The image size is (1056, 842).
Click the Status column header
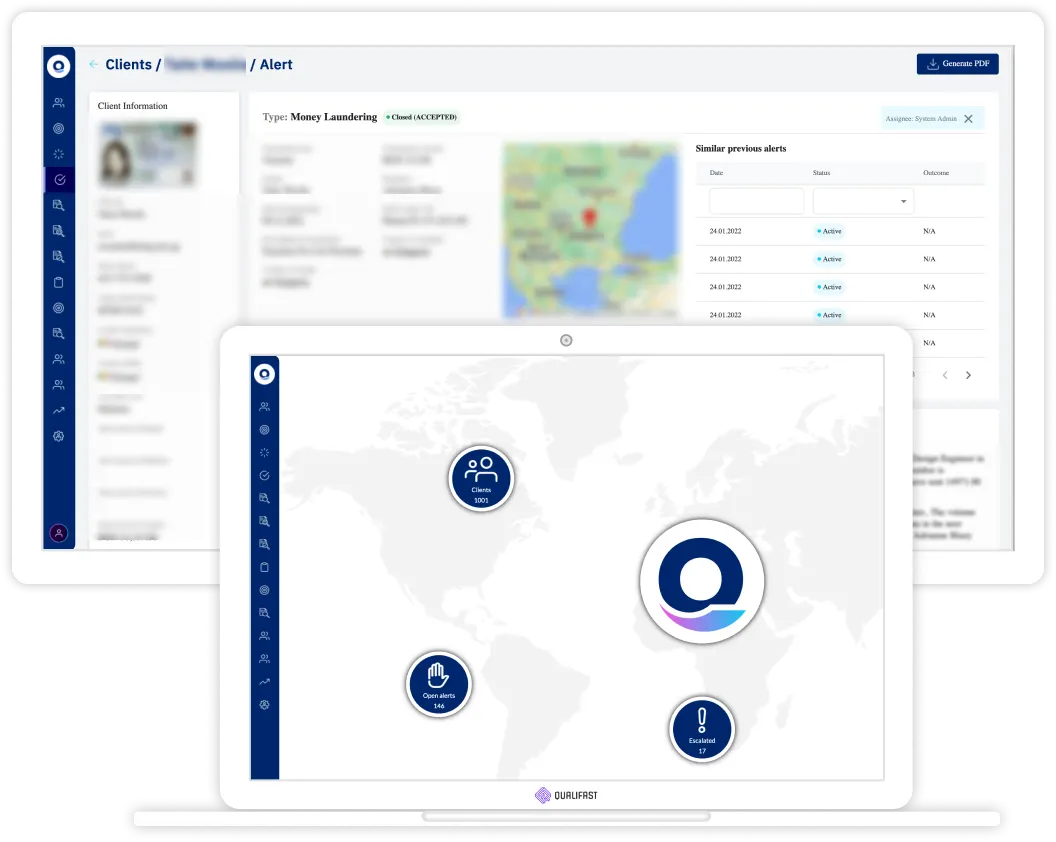821,173
